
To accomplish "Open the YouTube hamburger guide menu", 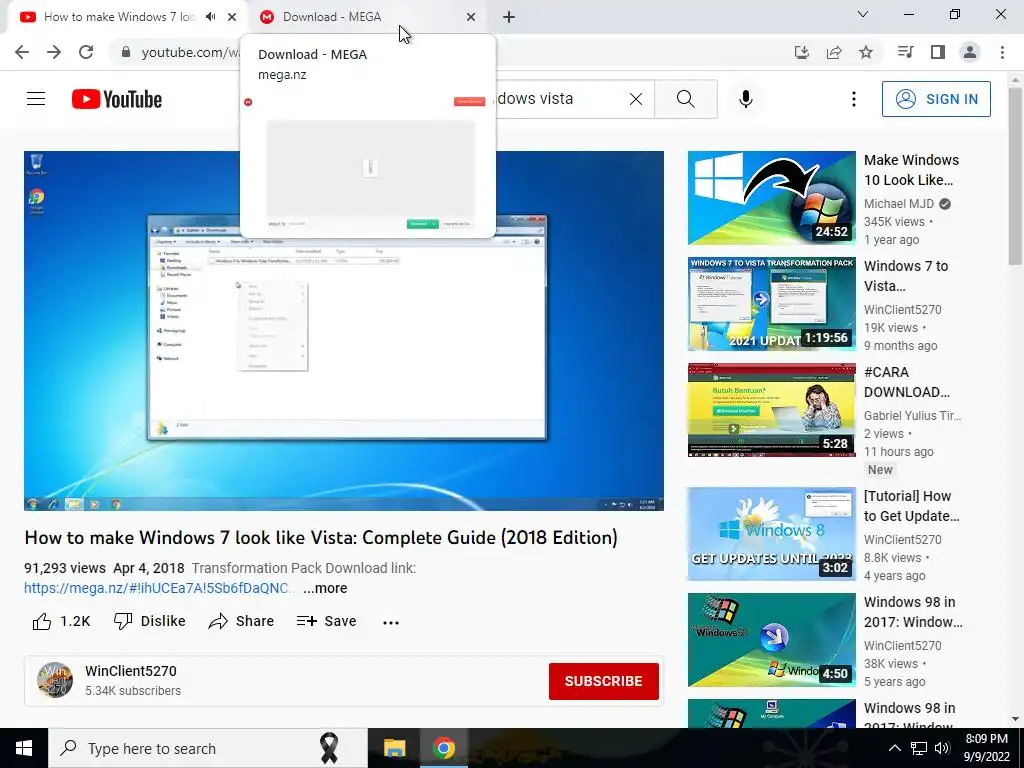I will click(36, 99).
